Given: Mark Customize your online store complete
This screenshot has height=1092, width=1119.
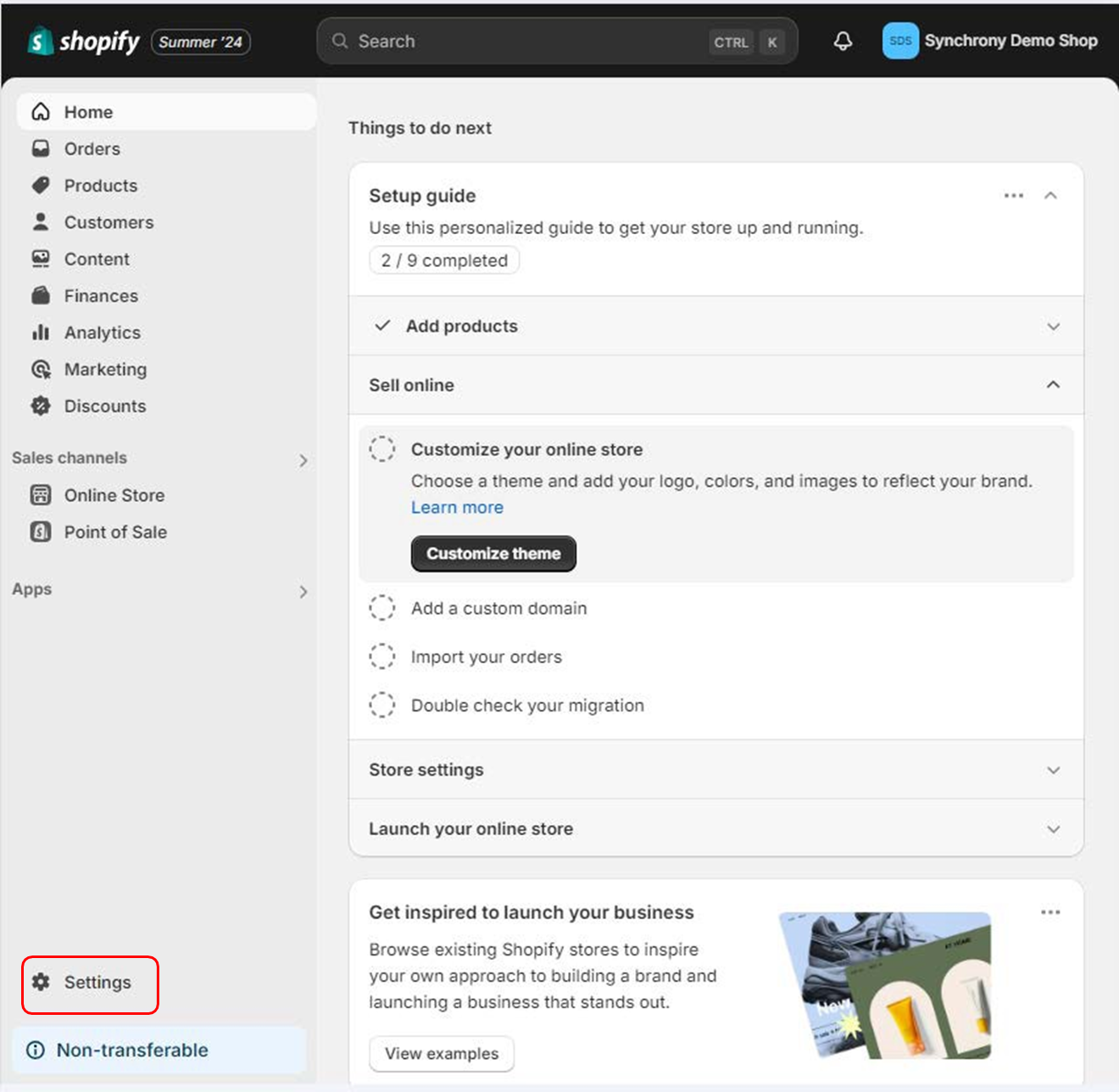Looking at the screenshot, I should tap(382, 449).
